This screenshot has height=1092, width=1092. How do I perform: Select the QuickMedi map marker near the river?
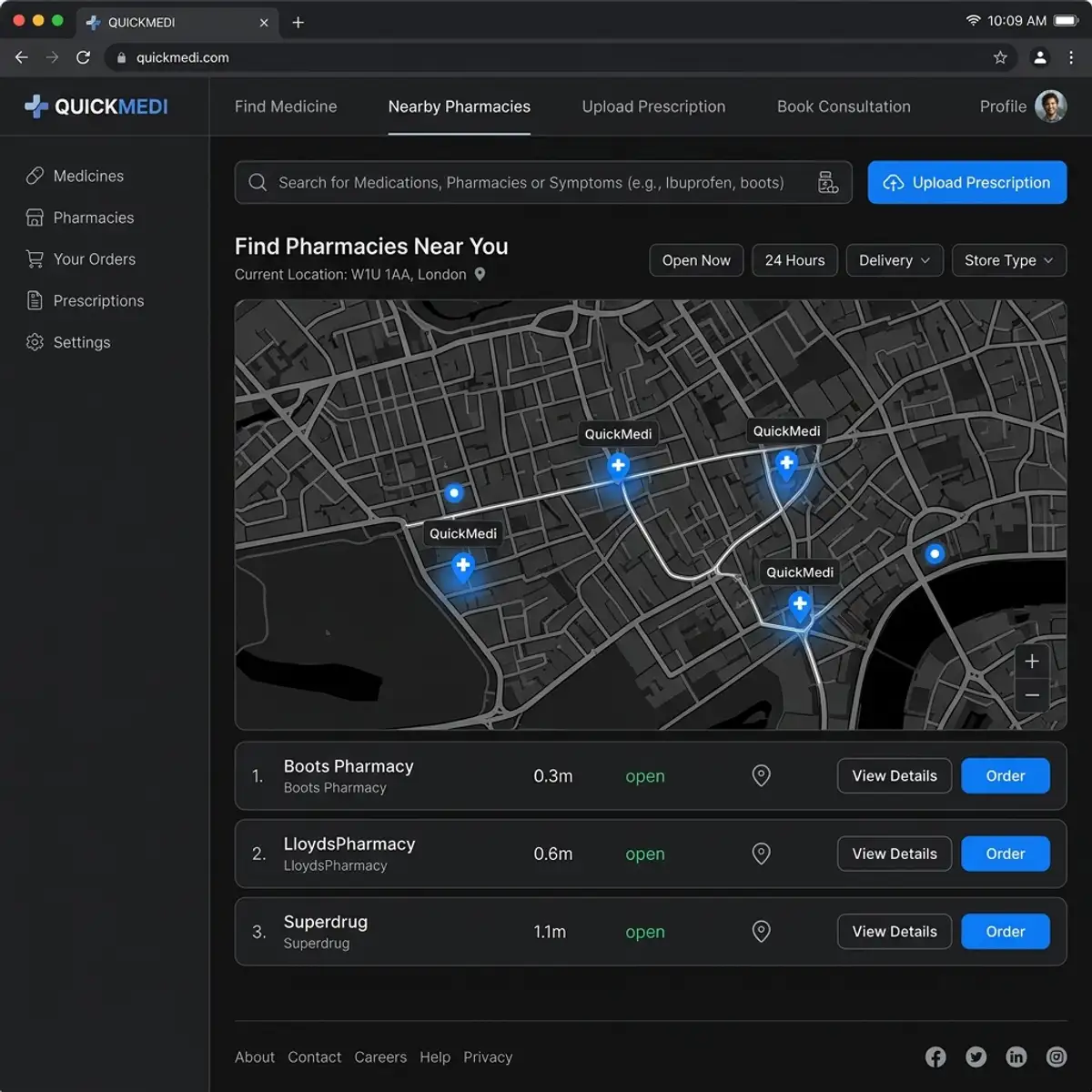pos(800,605)
